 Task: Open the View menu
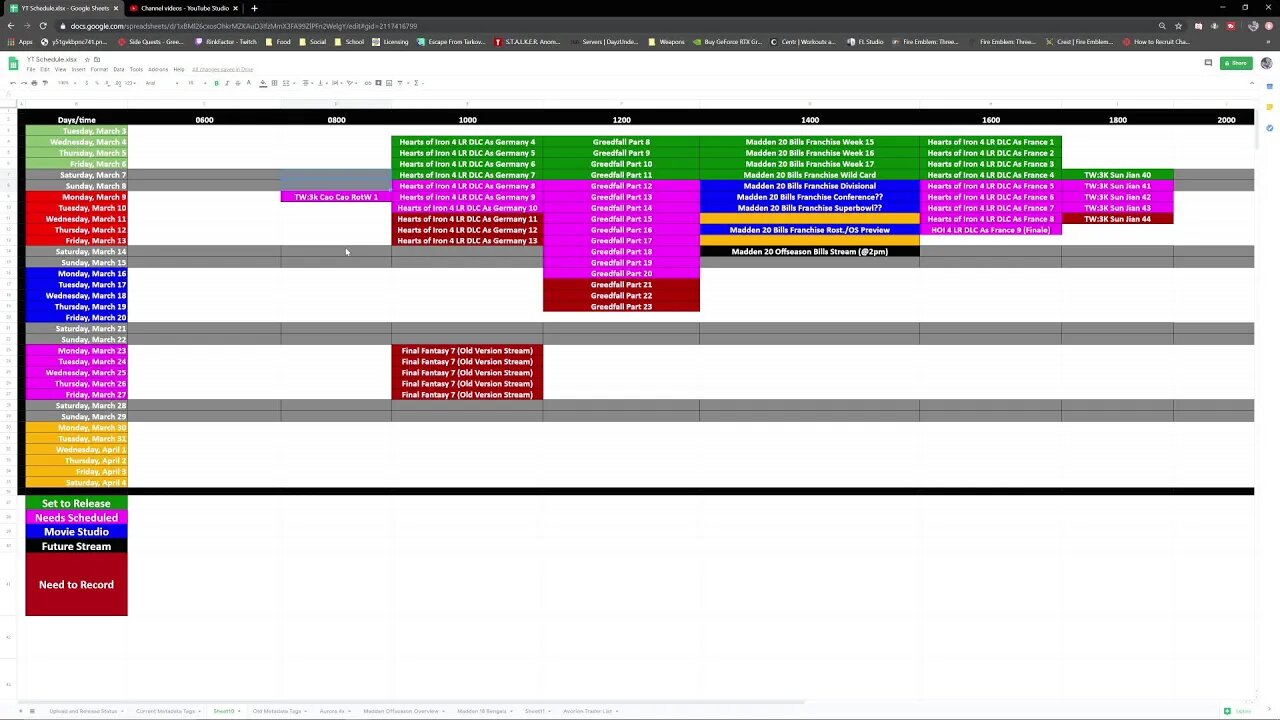point(60,69)
